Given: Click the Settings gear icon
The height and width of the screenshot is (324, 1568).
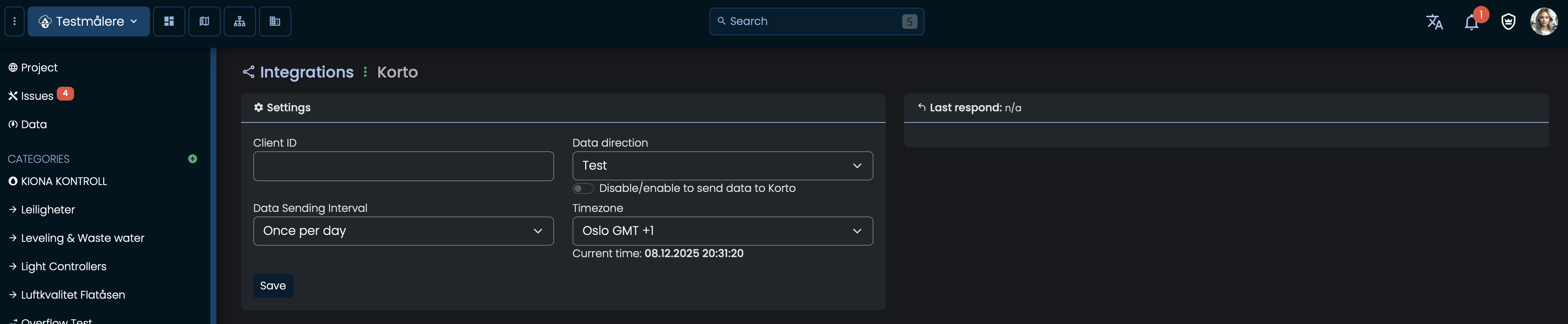Looking at the screenshot, I should pos(259,107).
